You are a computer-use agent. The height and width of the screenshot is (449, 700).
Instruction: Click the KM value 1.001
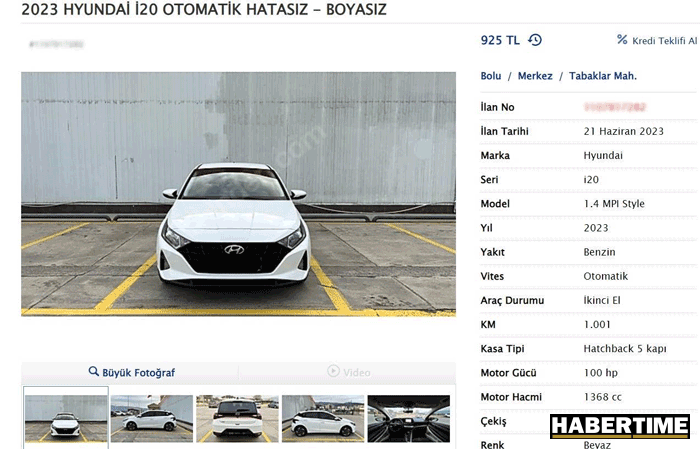pyautogui.click(x=597, y=324)
